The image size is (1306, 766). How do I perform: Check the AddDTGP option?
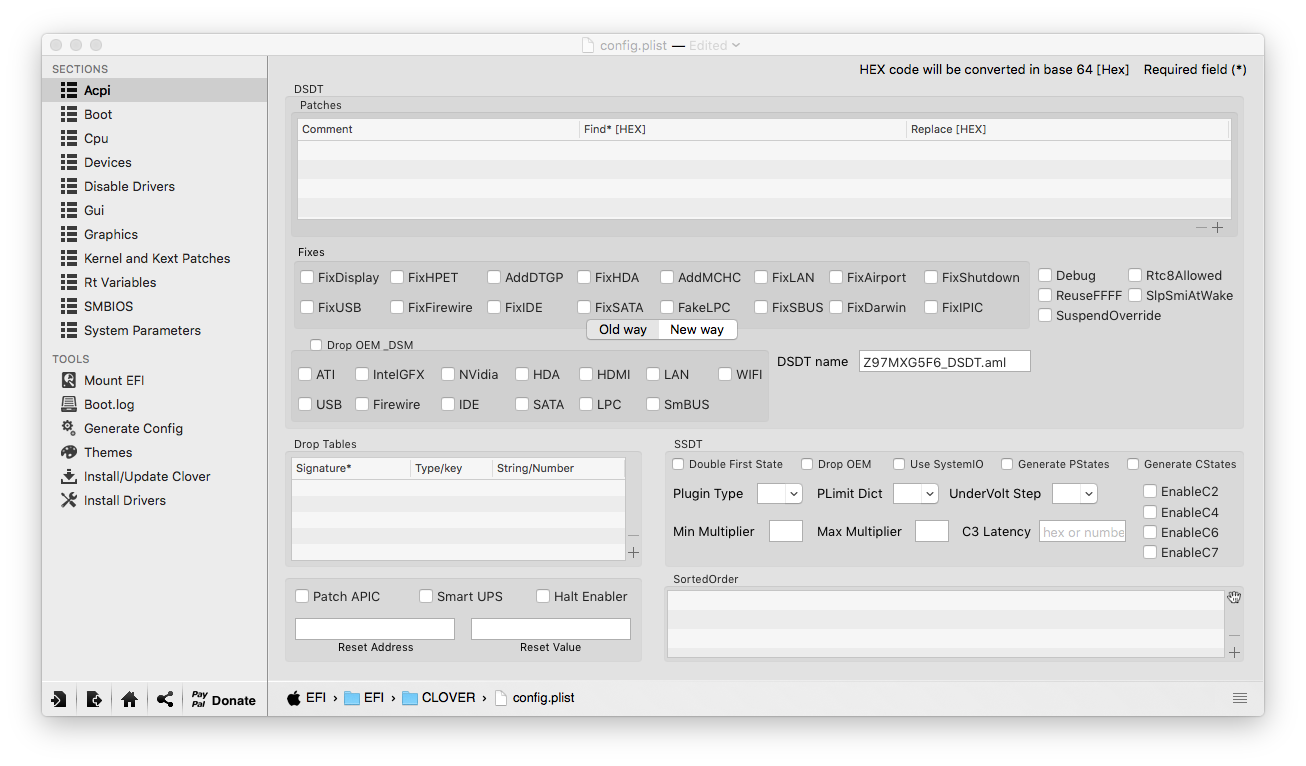[x=494, y=277]
